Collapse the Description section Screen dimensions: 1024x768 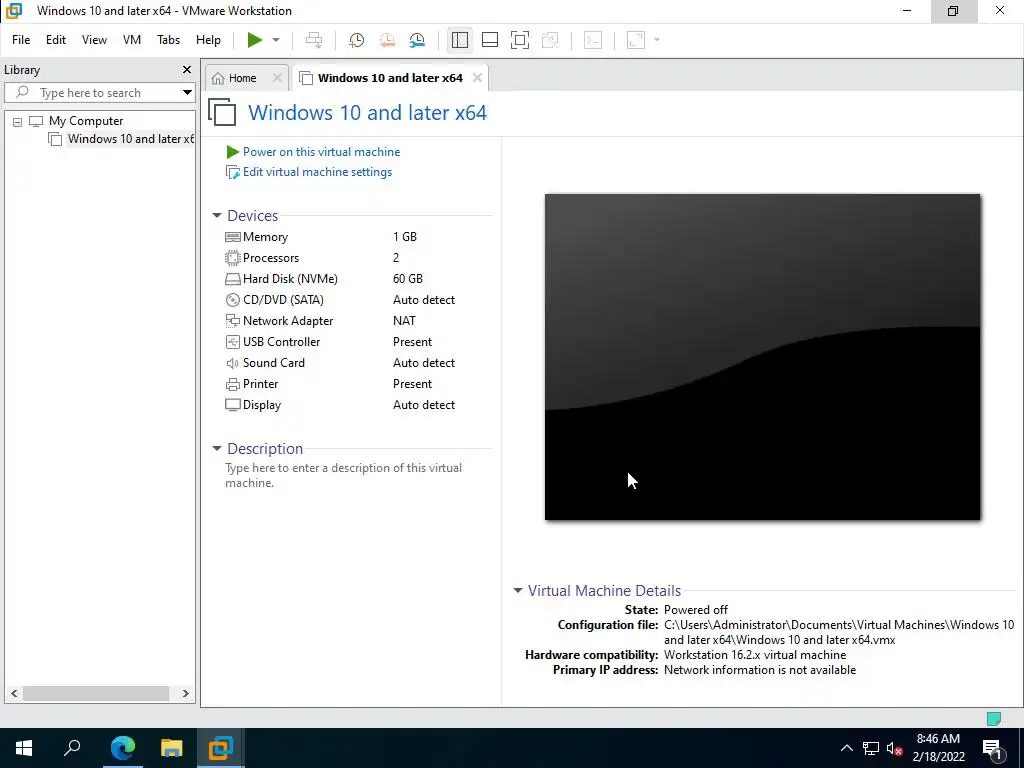click(x=217, y=449)
